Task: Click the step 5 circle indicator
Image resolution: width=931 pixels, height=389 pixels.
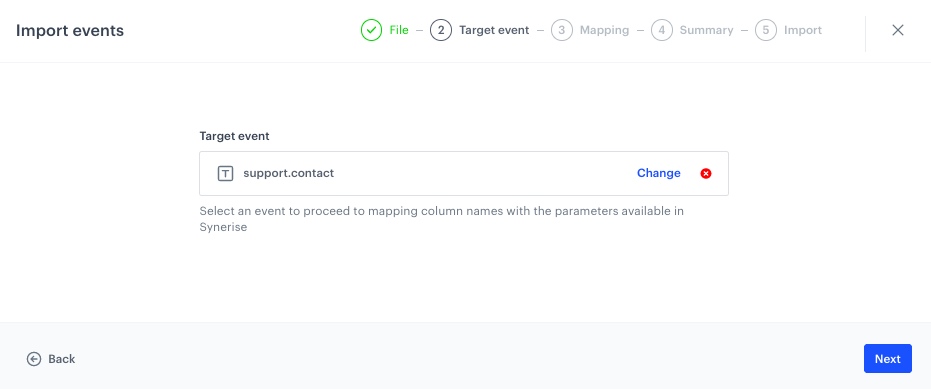Action: [x=766, y=30]
